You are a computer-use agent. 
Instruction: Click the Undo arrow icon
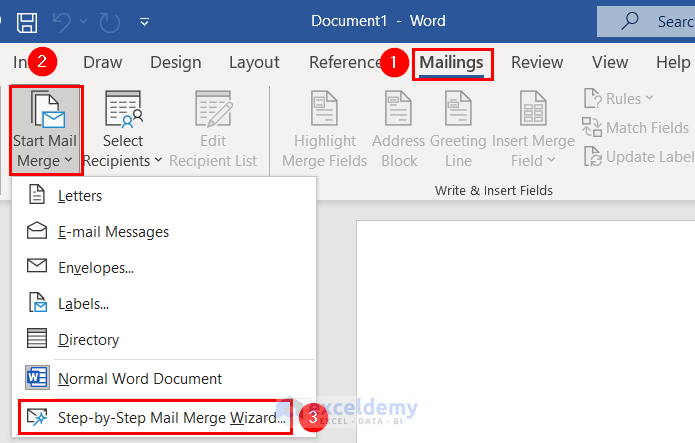point(62,22)
